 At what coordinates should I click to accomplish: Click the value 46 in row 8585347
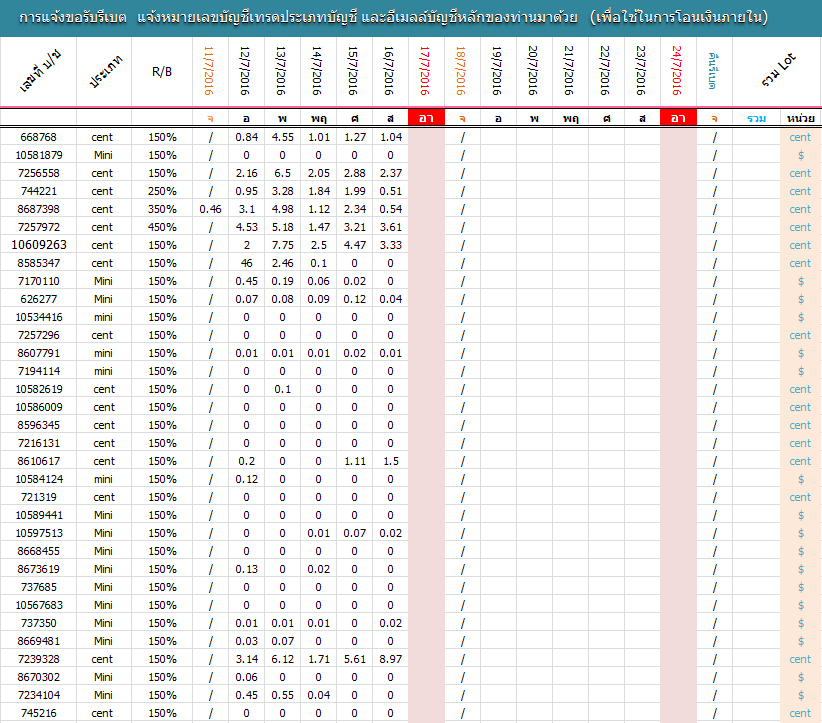(x=246, y=263)
